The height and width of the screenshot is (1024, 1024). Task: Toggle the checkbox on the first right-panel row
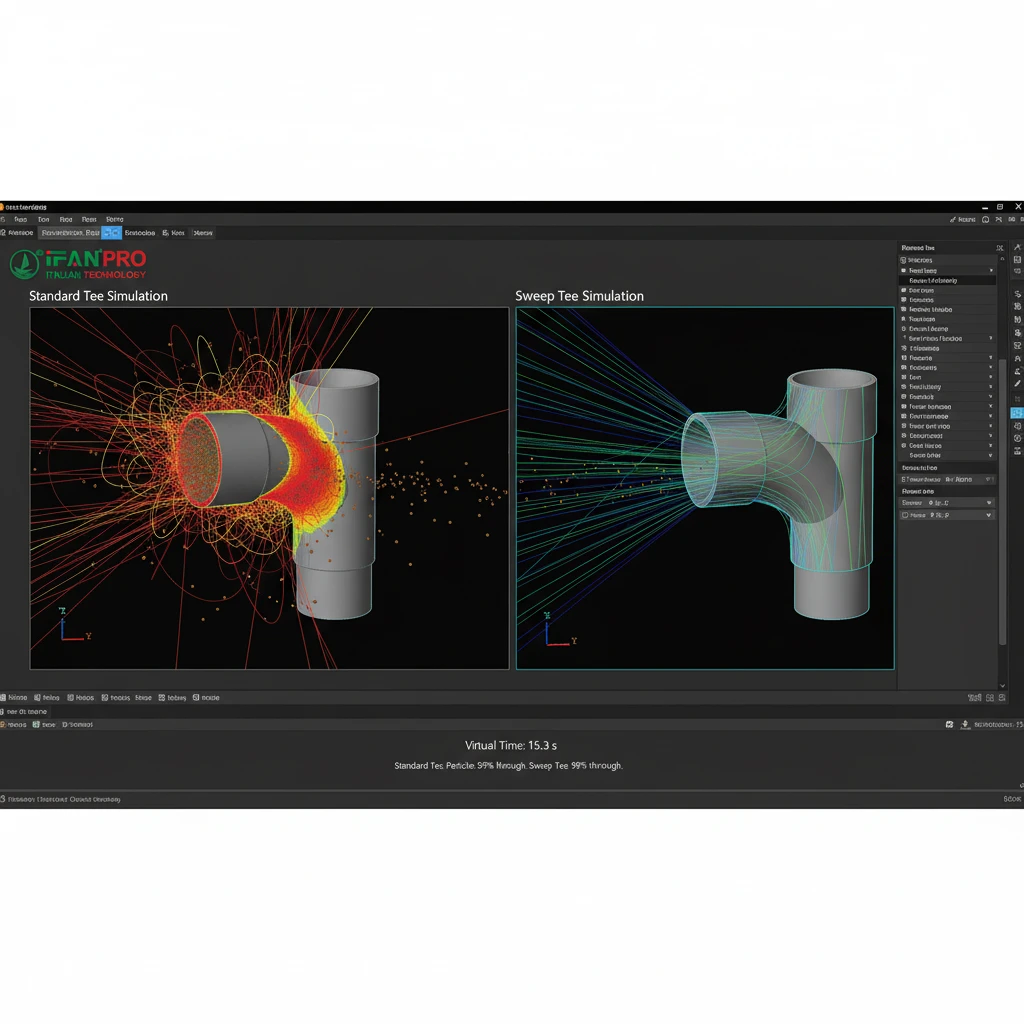(904, 260)
